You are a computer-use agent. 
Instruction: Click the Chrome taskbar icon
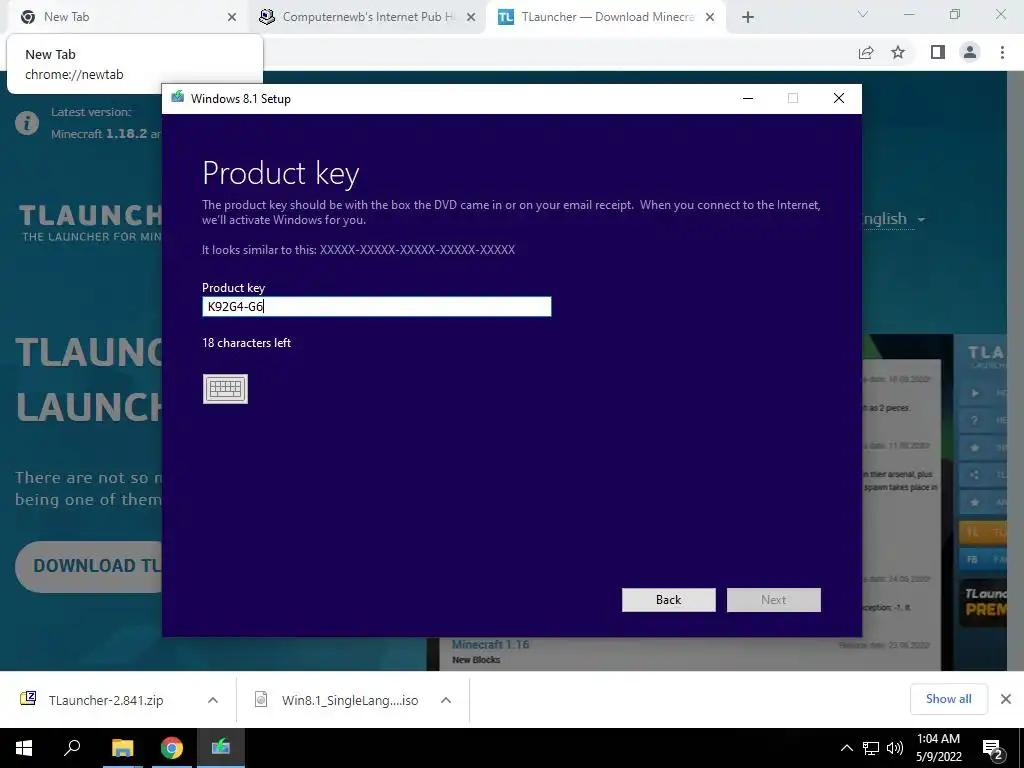pos(172,748)
